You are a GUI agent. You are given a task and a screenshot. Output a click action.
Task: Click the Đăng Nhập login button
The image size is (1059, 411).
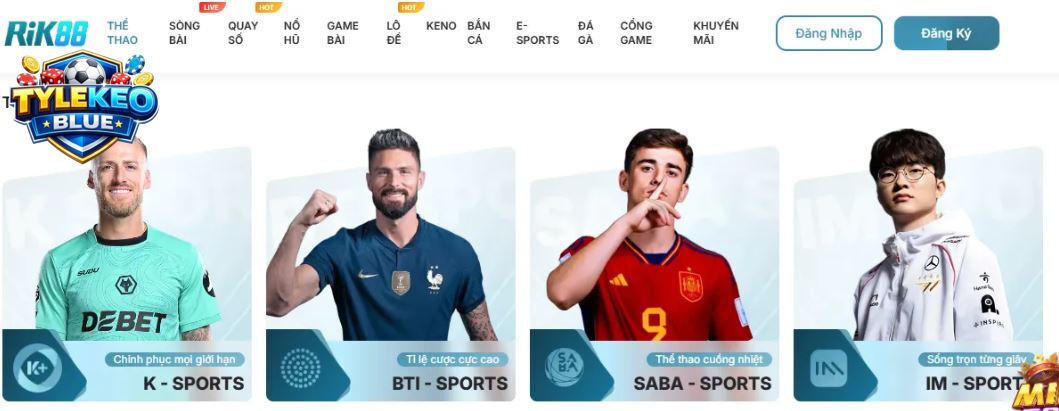click(829, 33)
